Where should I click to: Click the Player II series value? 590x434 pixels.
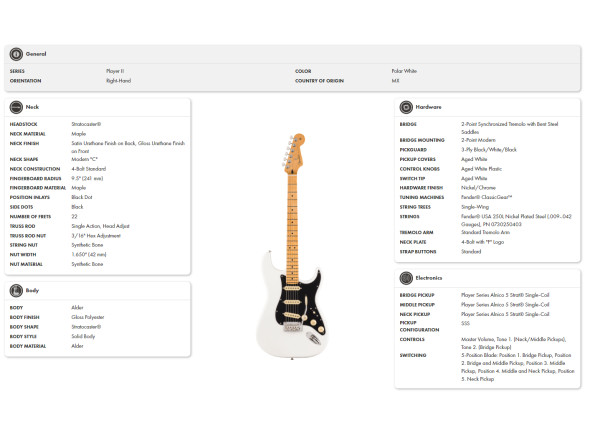[x=115, y=71]
